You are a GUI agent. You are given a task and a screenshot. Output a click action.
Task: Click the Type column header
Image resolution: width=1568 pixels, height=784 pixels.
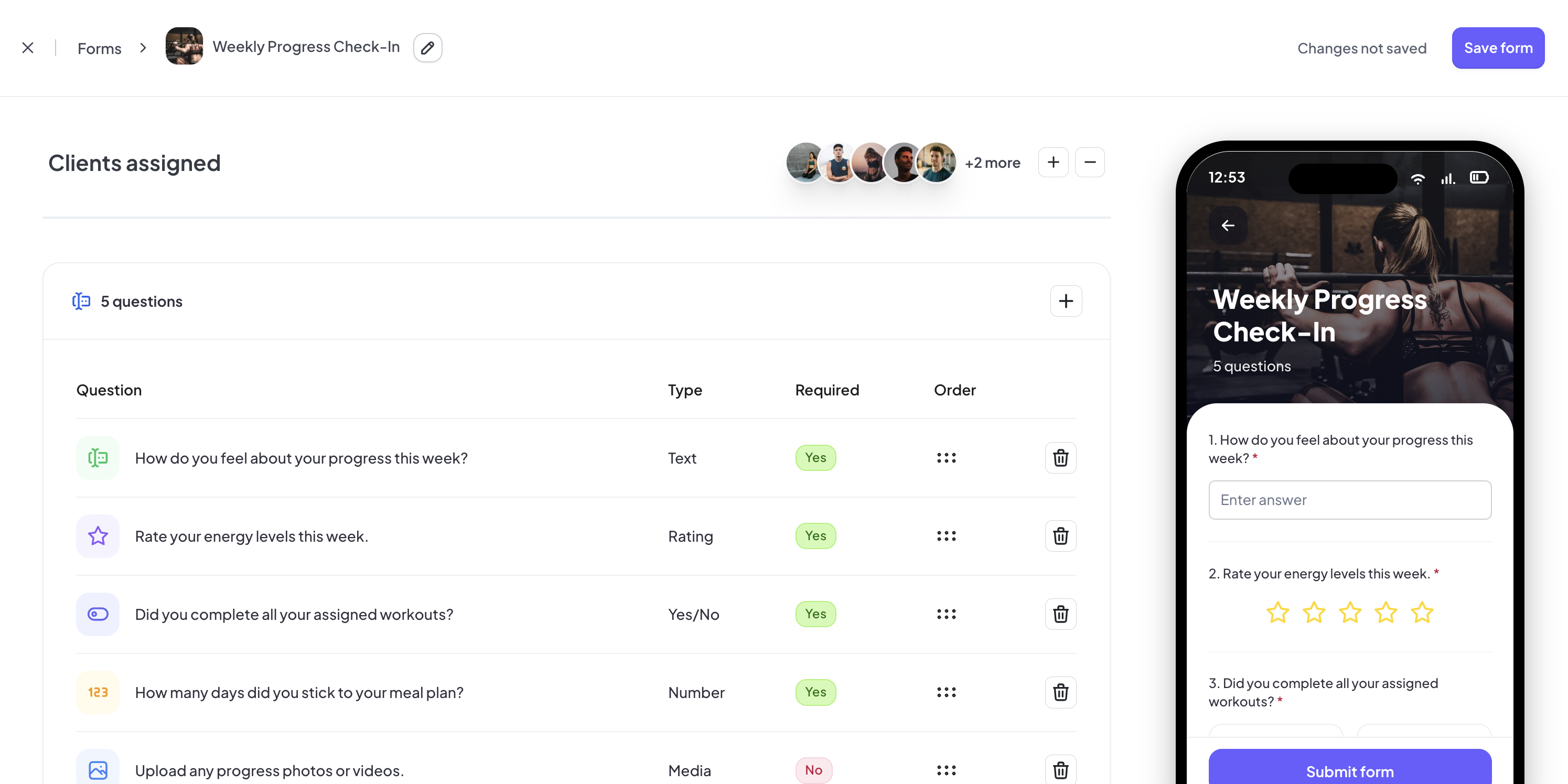(685, 390)
